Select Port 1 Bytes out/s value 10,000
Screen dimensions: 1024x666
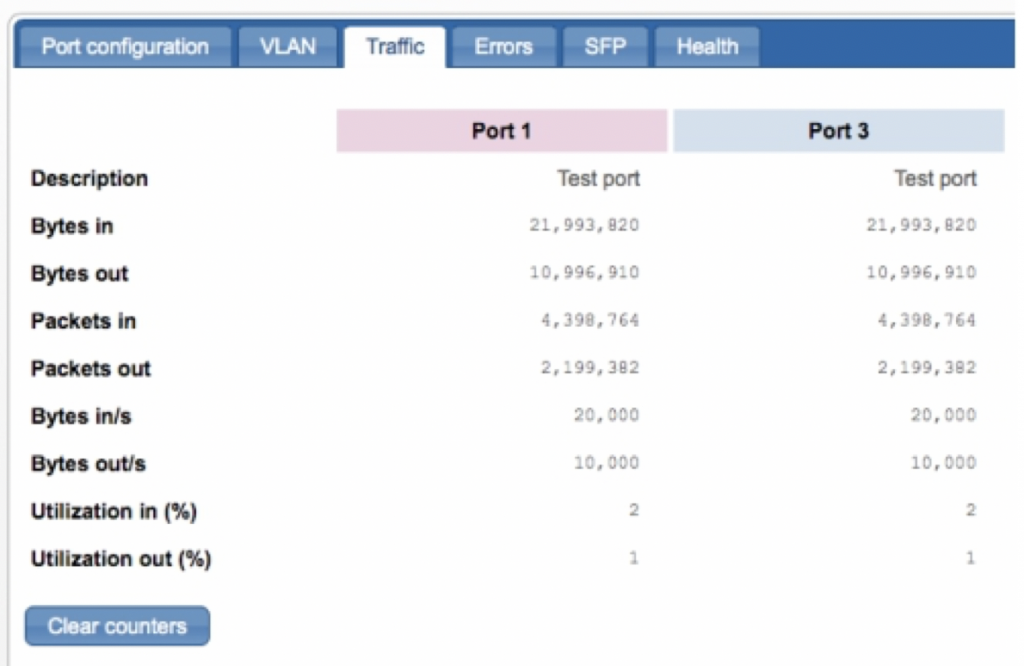click(606, 463)
